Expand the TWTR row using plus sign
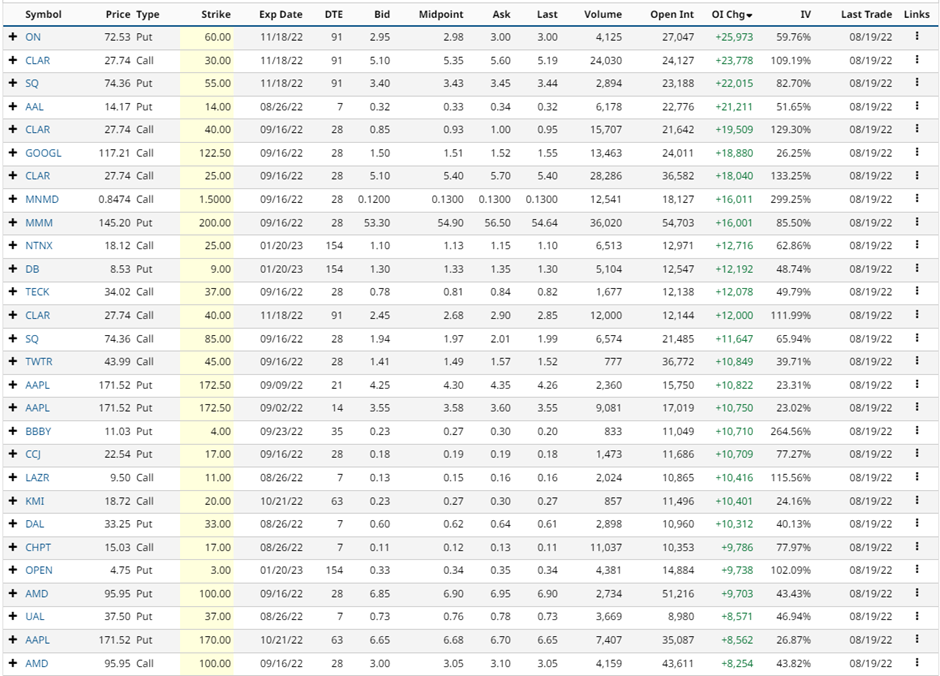940x676 pixels. 13,361
